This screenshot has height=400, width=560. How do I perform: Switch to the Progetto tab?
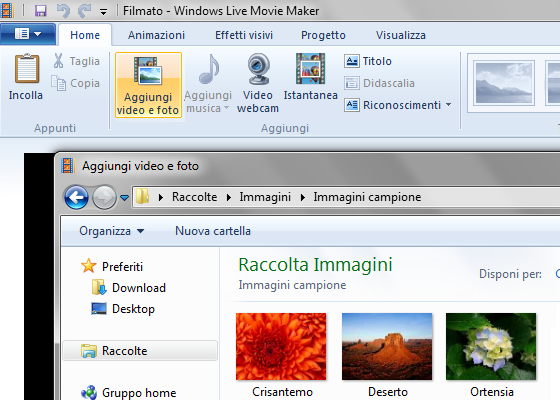tap(323, 35)
